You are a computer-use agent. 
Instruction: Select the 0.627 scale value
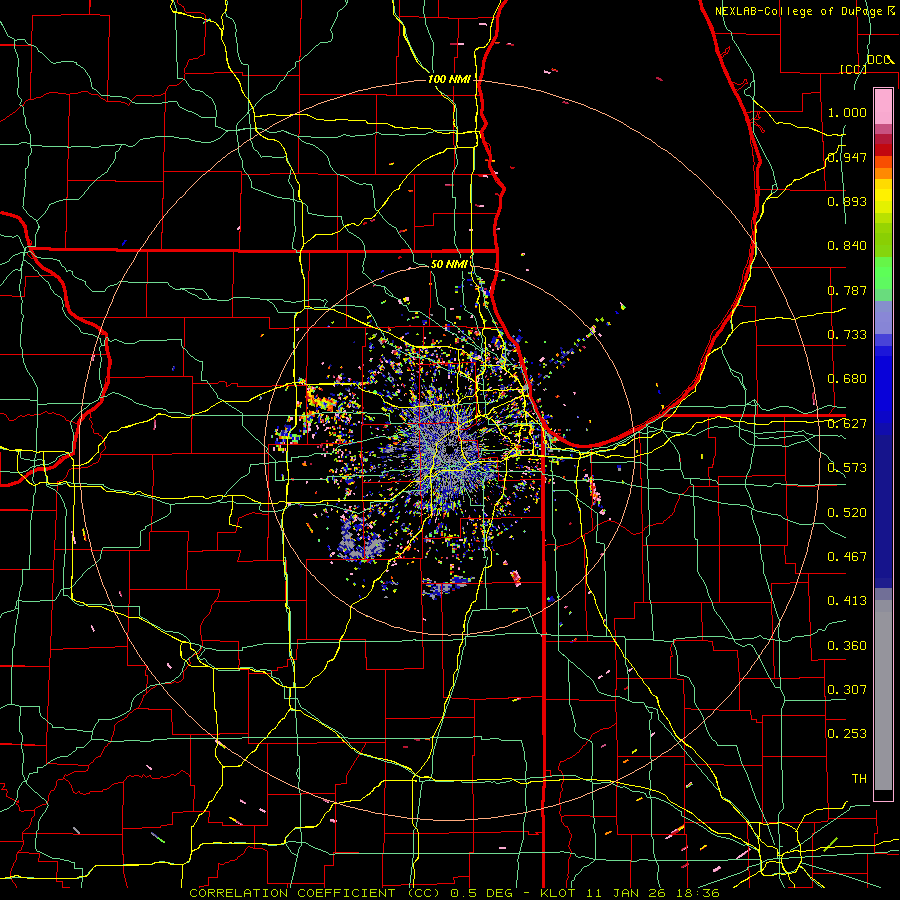tap(847, 424)
